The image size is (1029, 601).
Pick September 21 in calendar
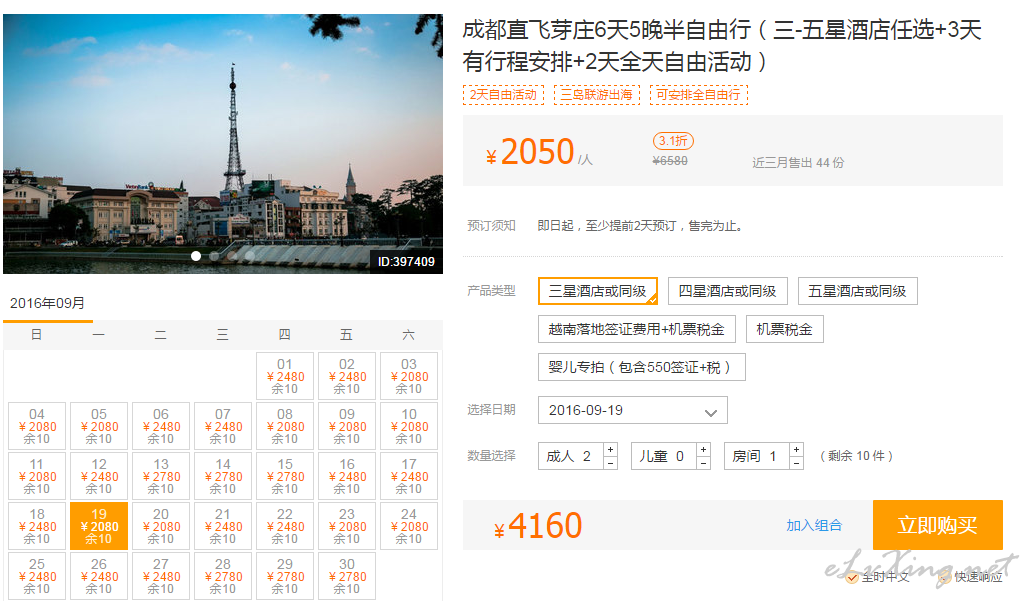tap(223, 526)
